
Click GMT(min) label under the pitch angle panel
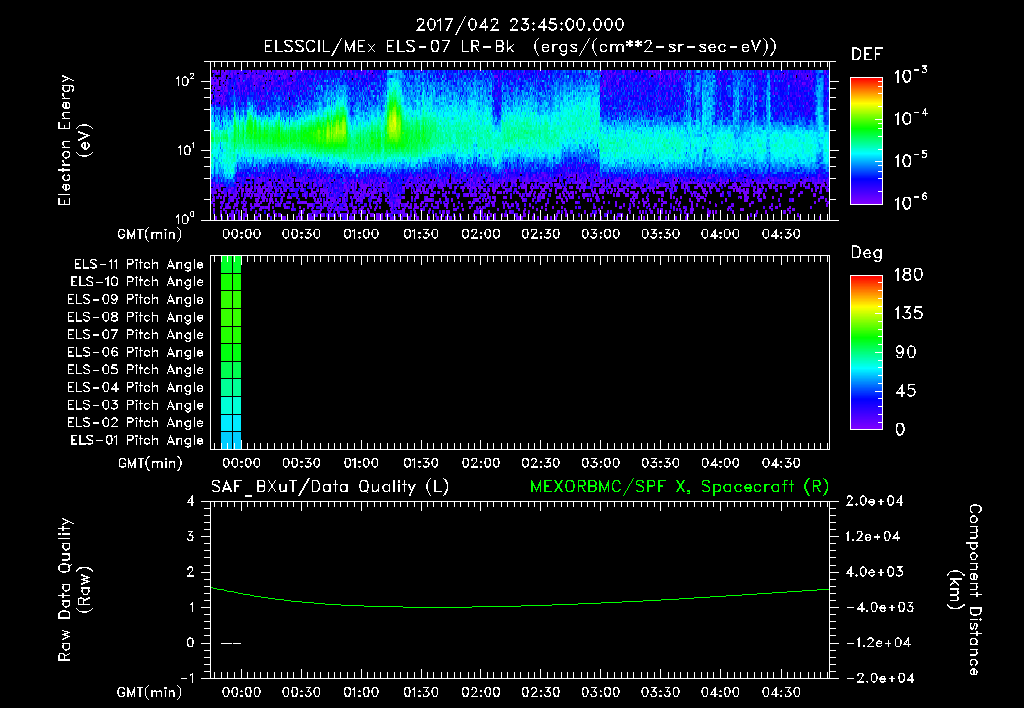[x=149, y=464]
